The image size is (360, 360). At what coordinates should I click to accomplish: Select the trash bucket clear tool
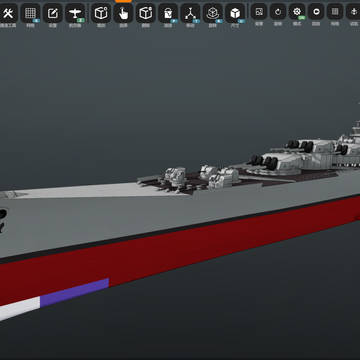[168, 13]
